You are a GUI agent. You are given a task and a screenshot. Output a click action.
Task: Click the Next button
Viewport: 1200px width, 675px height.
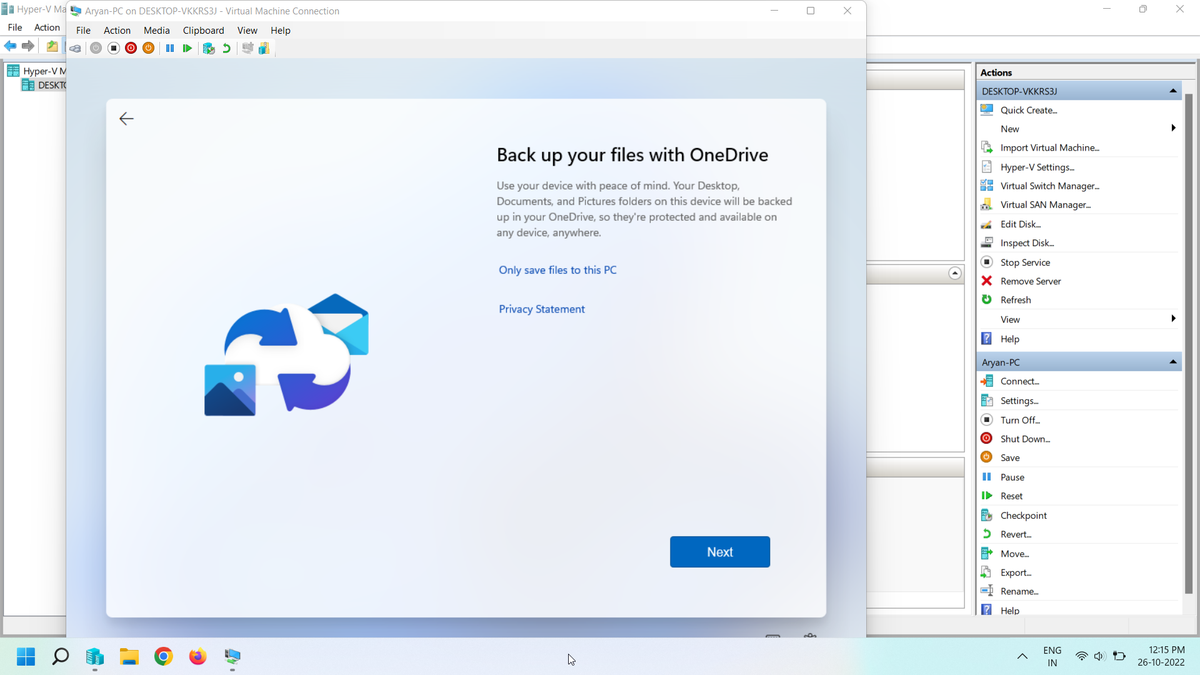click(720, 552)
